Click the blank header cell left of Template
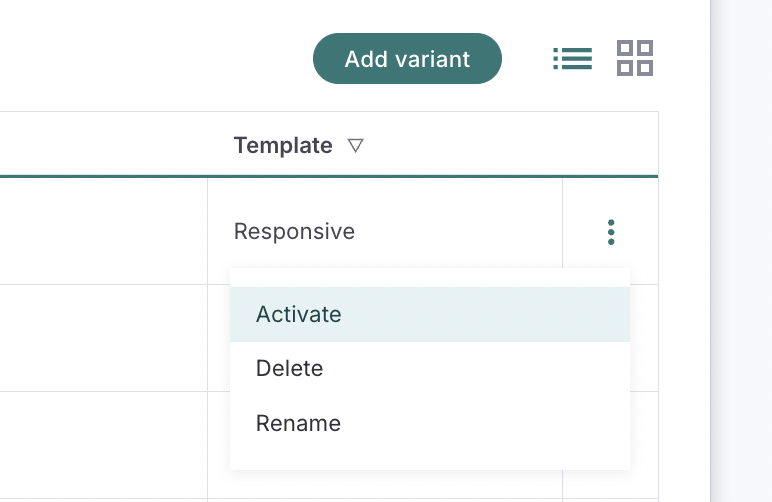772x502 pixels. [100, 146]
